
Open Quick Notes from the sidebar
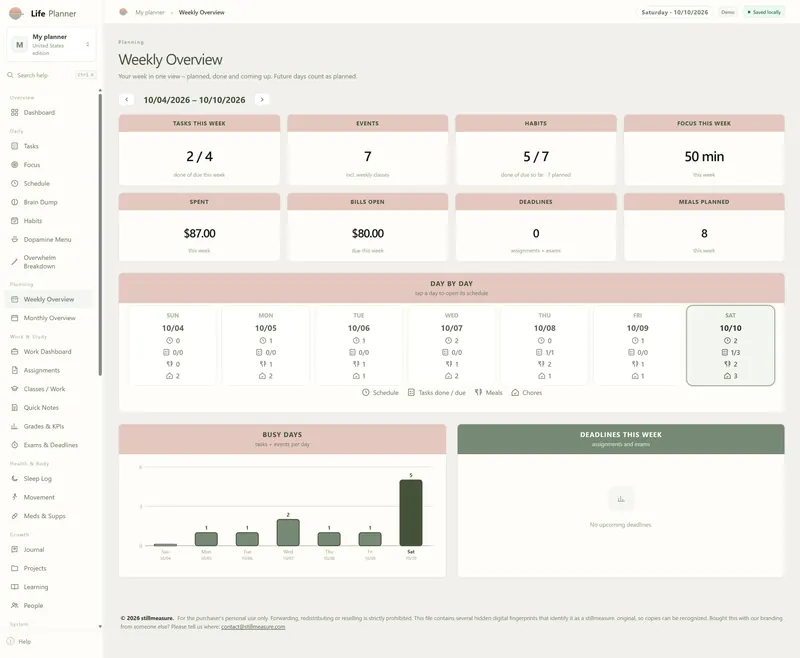coord(49,408)
